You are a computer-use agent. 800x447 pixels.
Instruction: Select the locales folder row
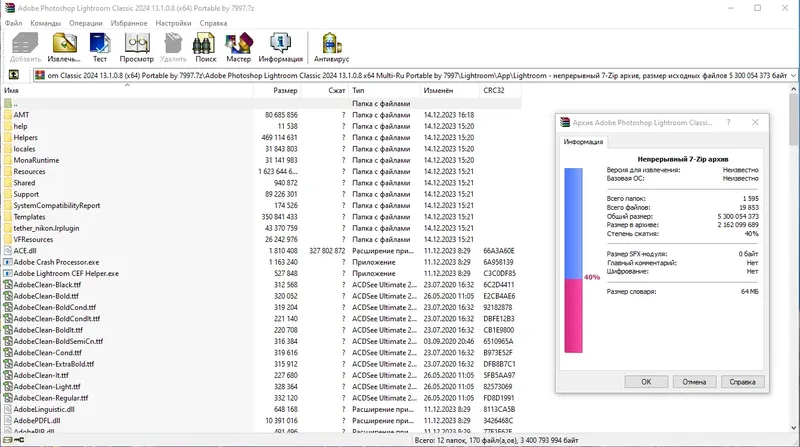(262, 149)
